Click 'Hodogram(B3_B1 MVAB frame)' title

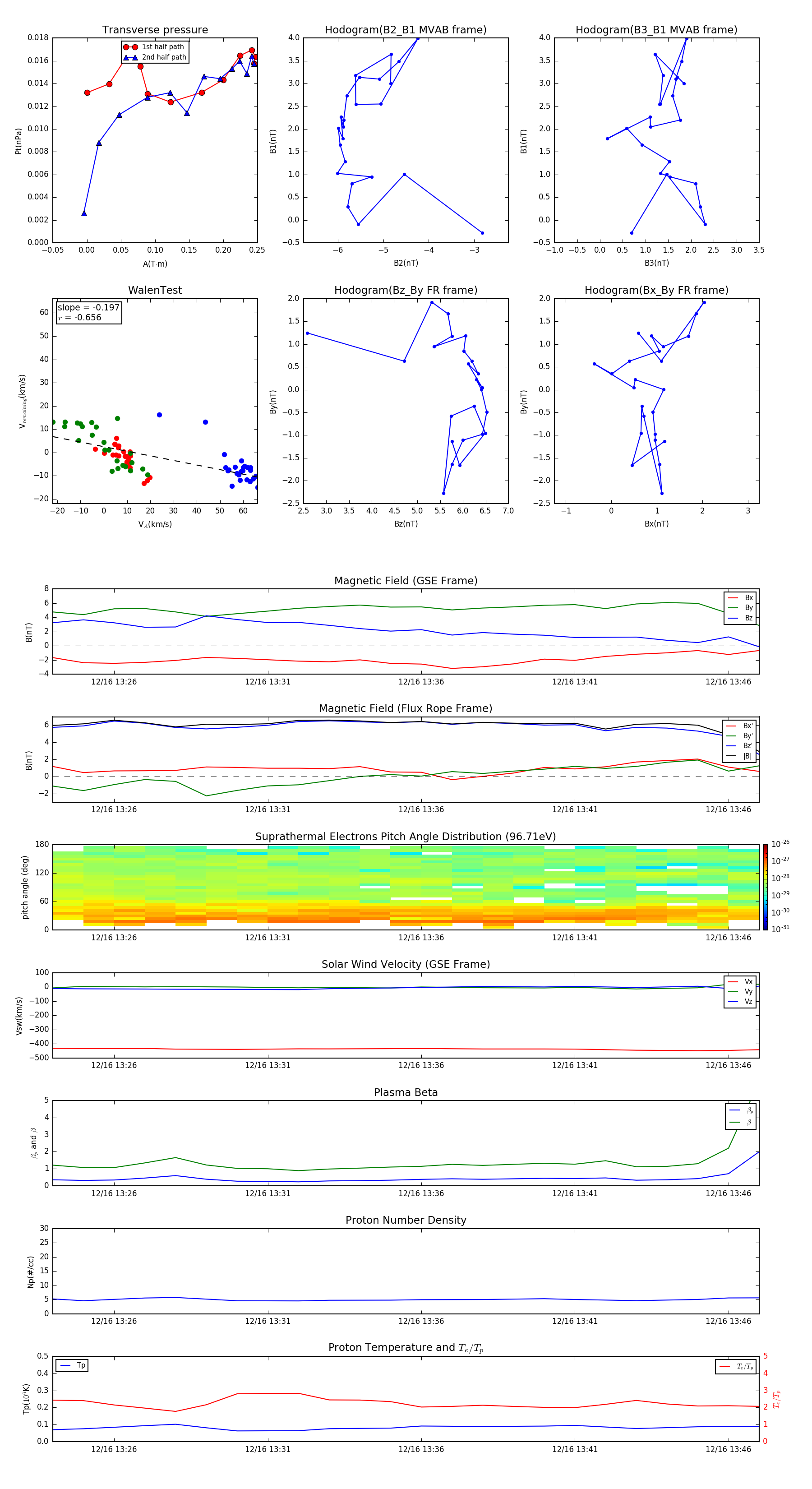pos(656,29)
